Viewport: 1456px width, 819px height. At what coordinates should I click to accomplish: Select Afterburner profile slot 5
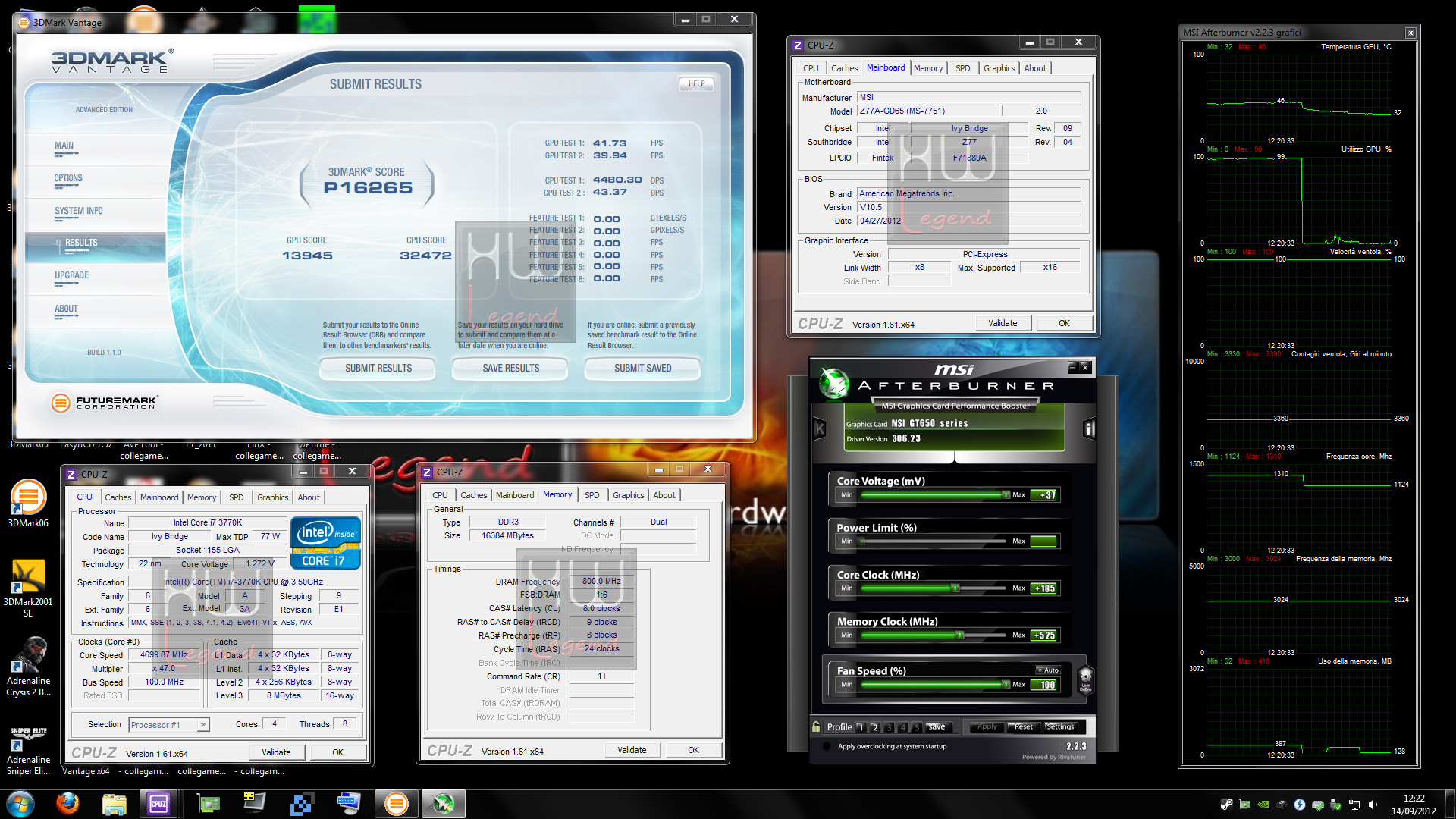916,726
